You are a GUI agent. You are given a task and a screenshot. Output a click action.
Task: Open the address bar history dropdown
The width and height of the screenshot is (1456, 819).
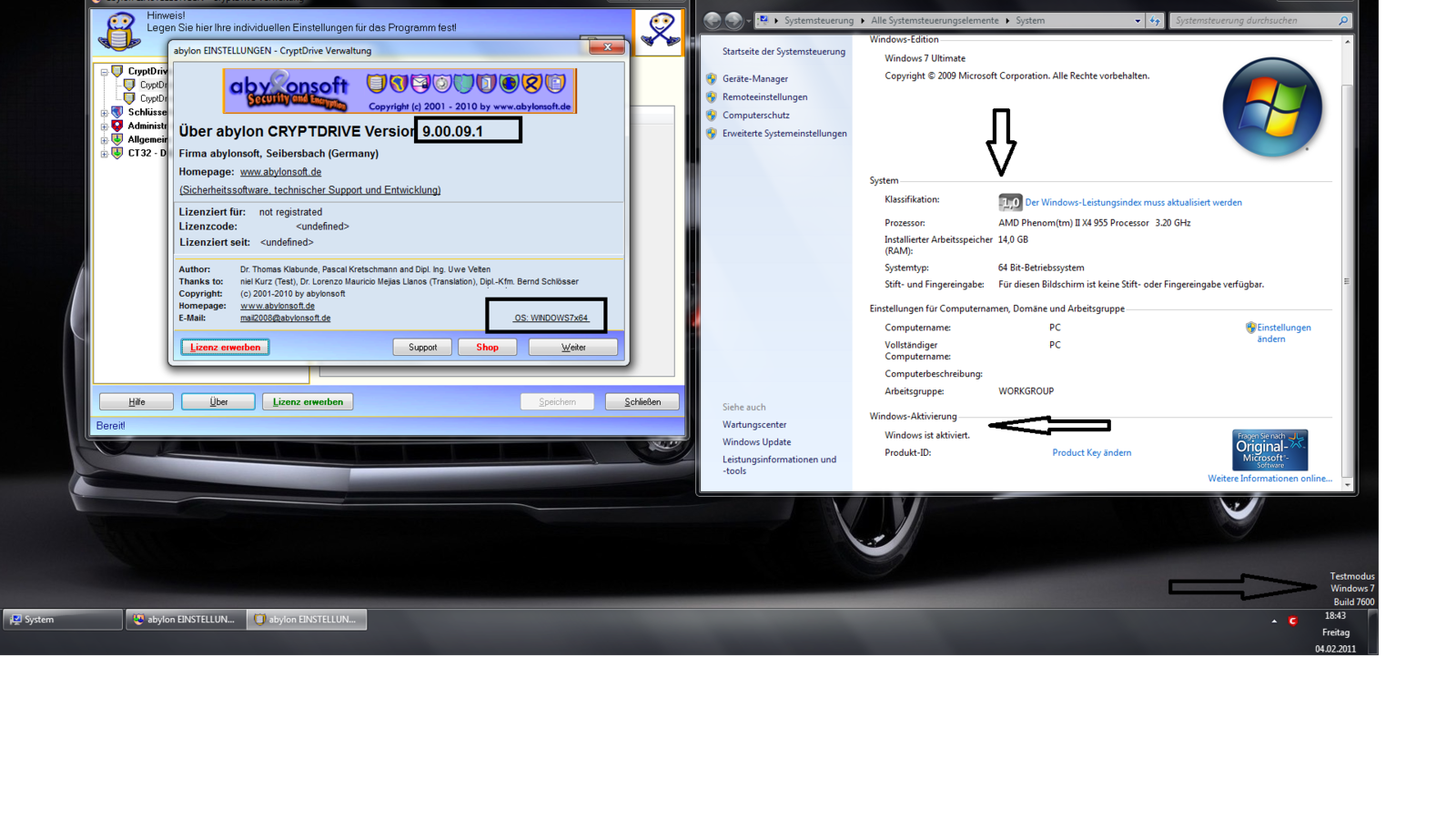tap(1137, 20)
